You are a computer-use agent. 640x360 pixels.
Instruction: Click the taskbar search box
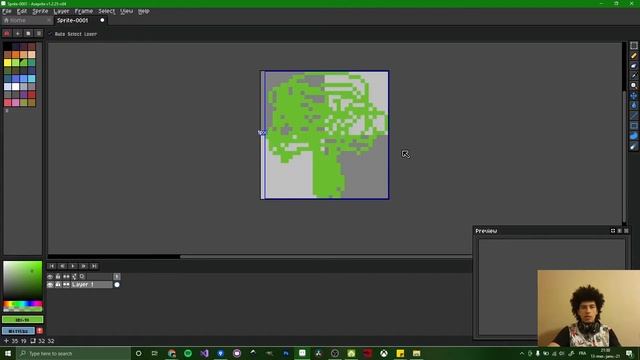tap(73, 353)
